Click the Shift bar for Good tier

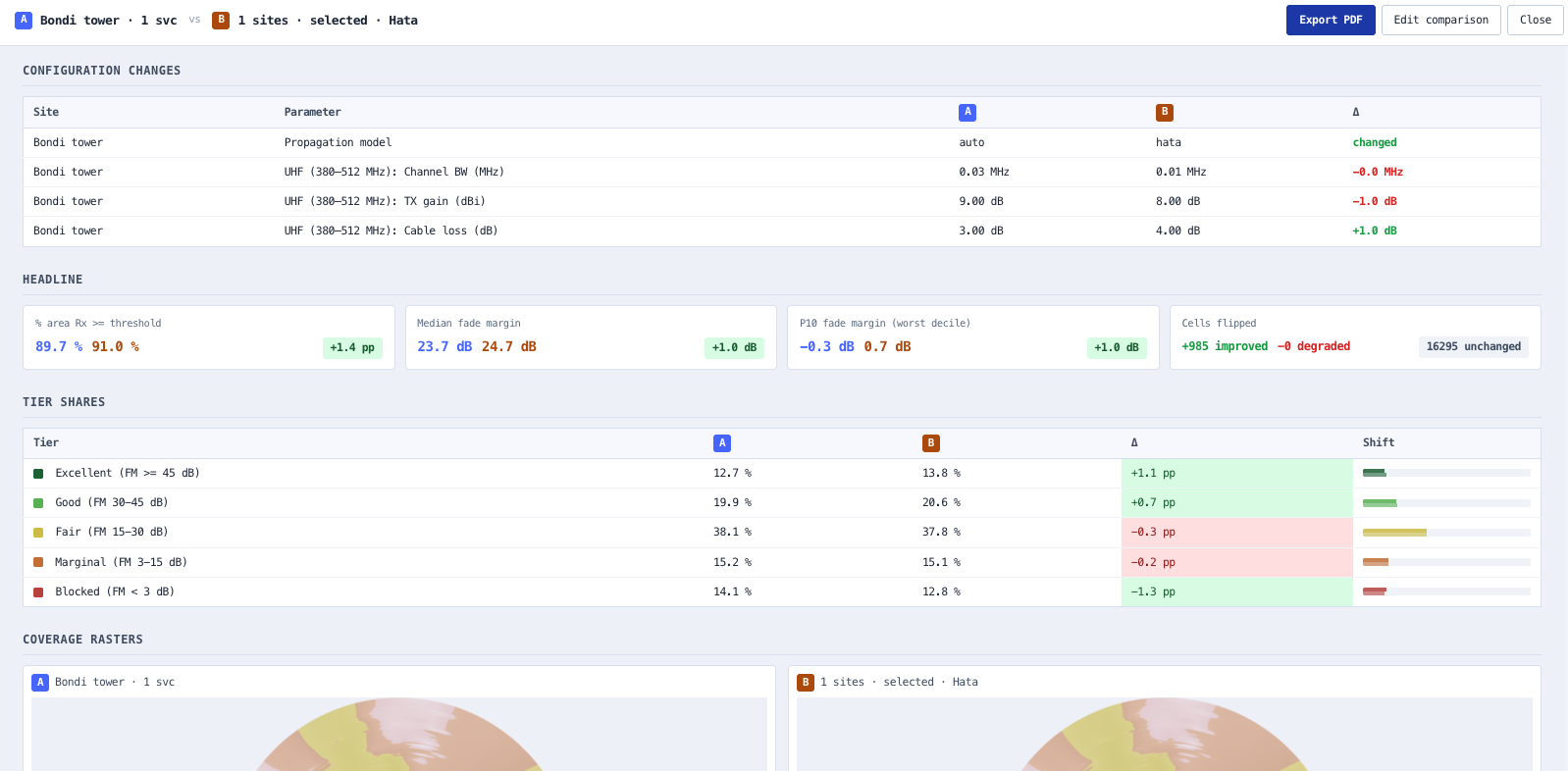(x=1446, y=503)
